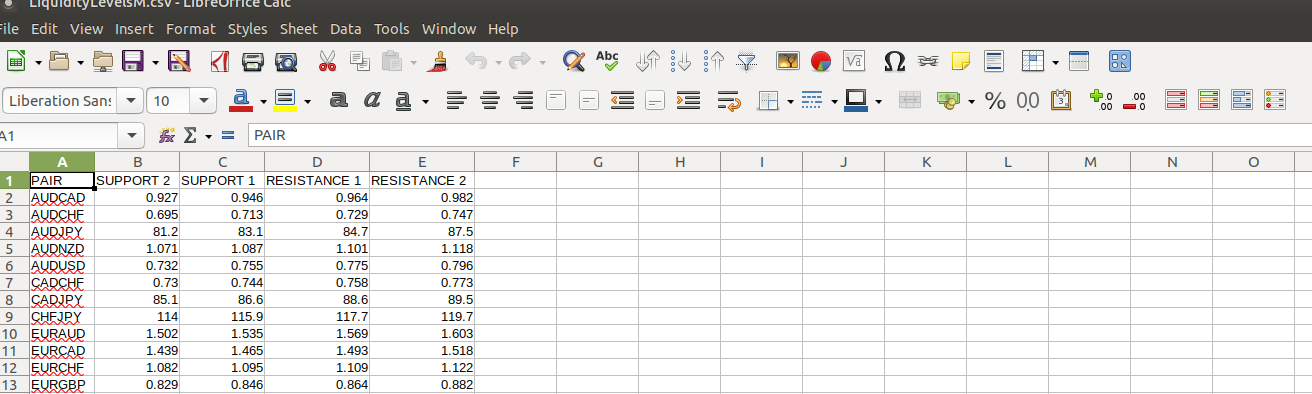Open the Function Wizard
1312x394 pixels.
167,135
